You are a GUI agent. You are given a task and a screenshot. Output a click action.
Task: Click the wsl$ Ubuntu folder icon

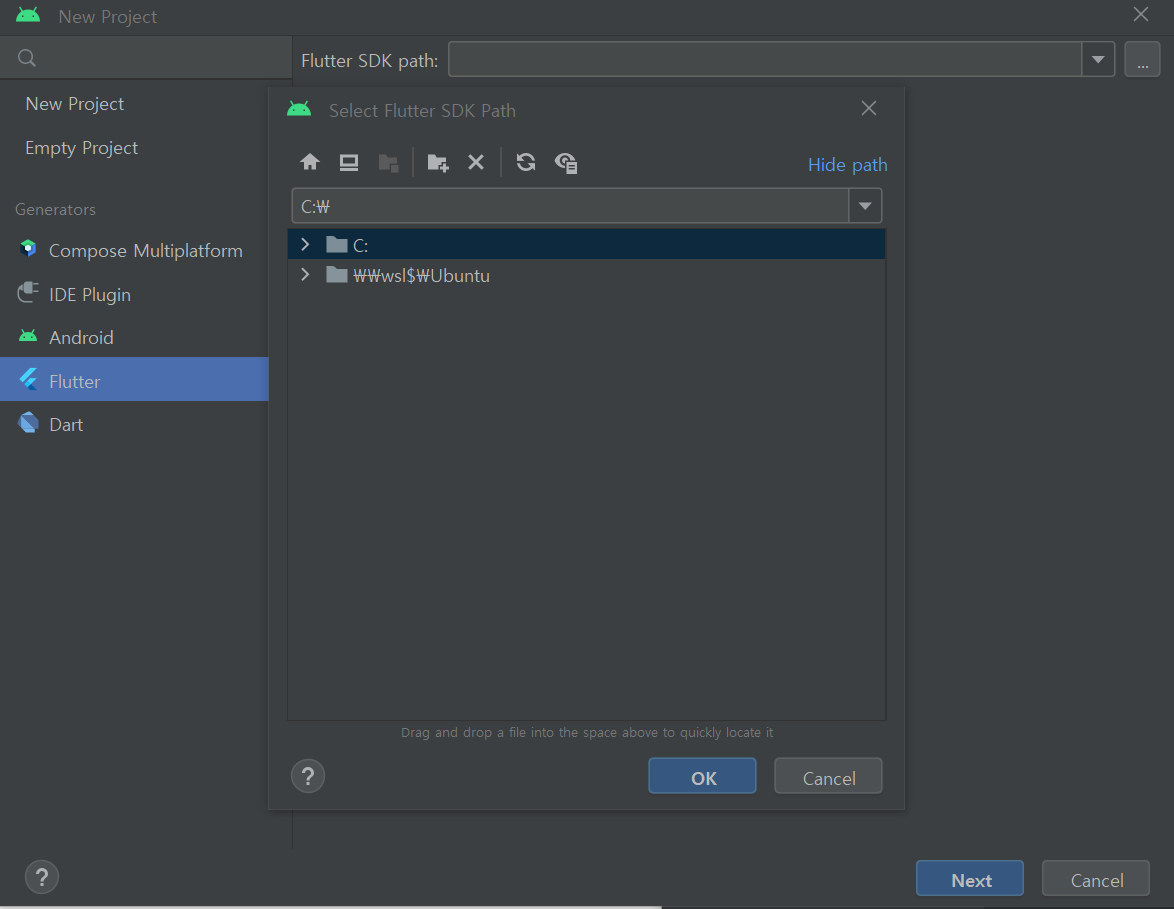(x=337, y=275)
